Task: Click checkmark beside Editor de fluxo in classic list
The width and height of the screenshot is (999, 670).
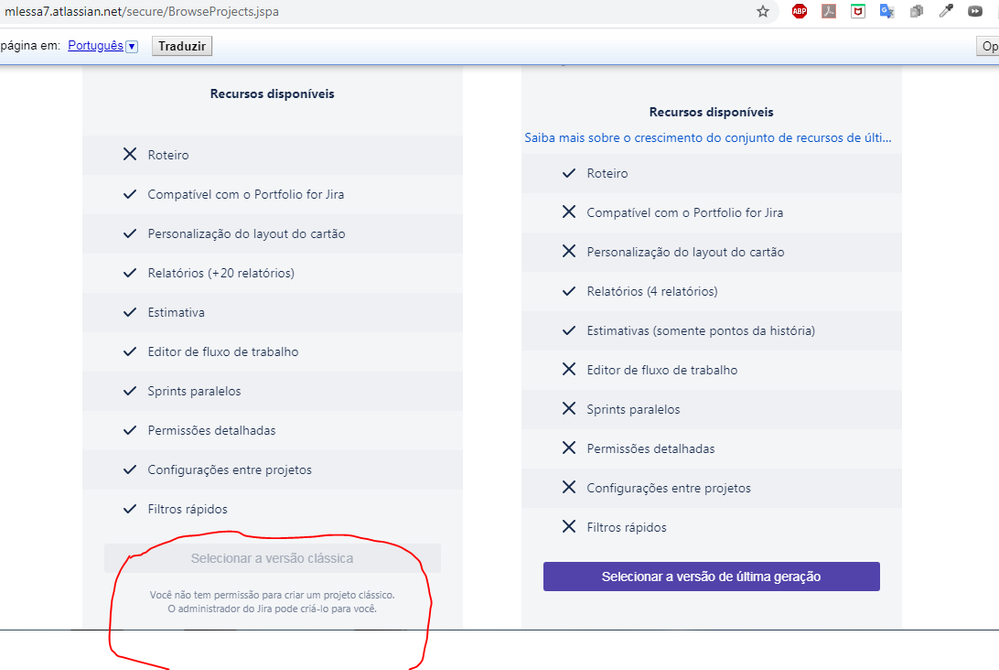Action: (x=129, y=352)
